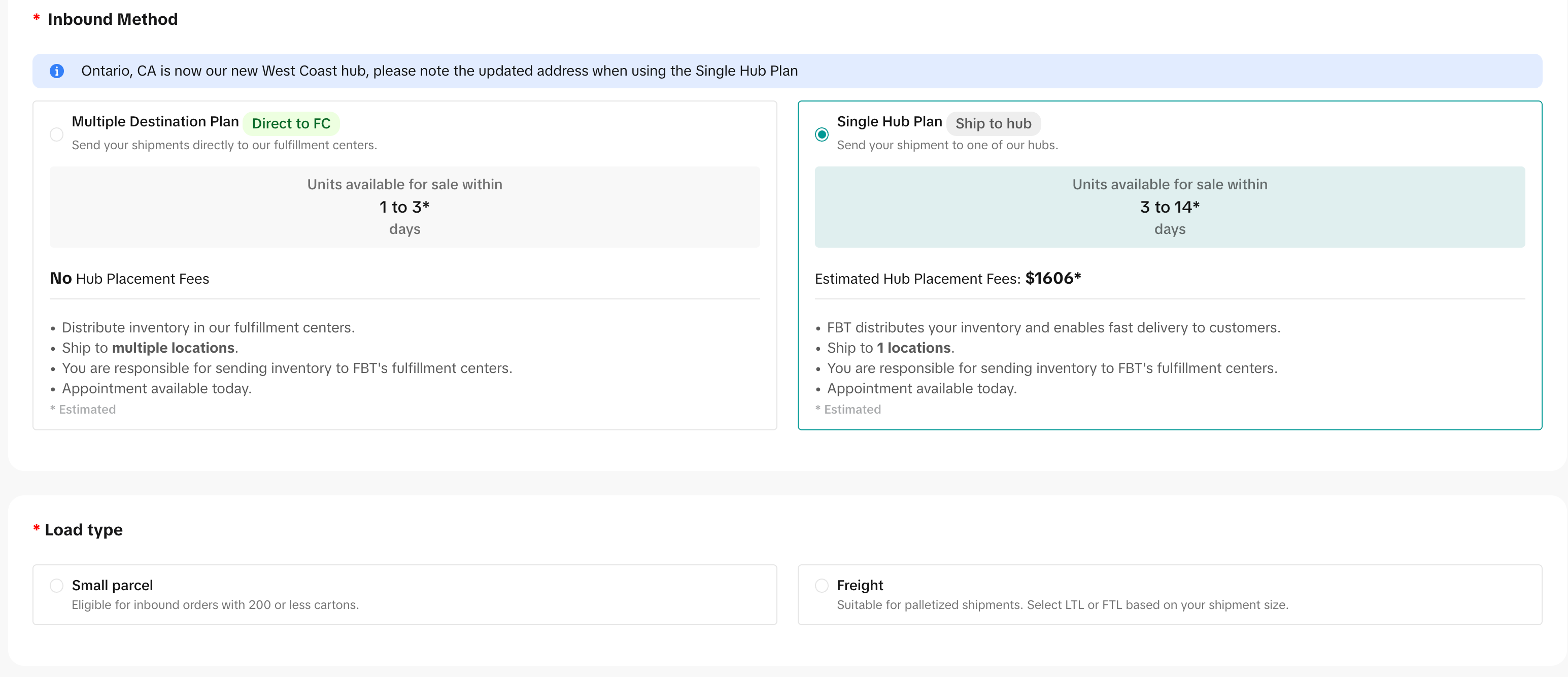Click the No Hub Placement Fees text

tap(130, 279)
